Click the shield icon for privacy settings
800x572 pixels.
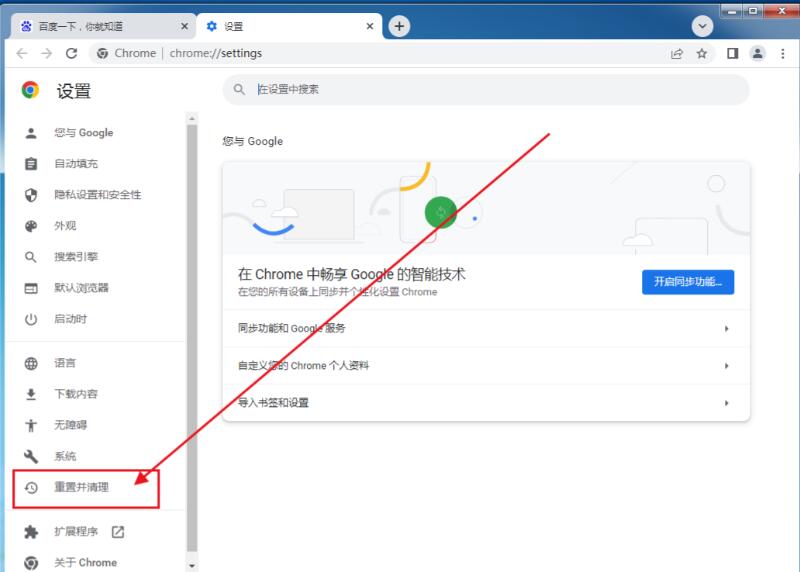point(31,195)
